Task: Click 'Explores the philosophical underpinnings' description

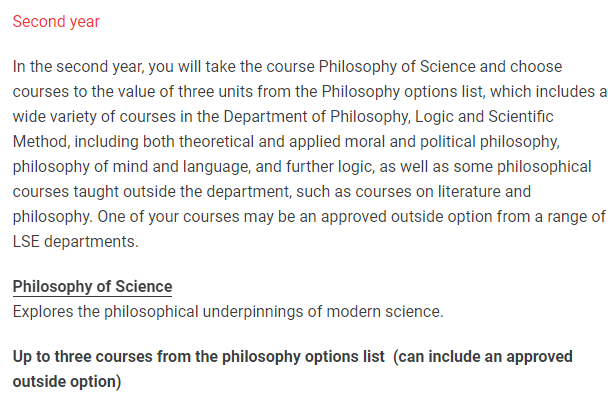Action: point(228,312)
